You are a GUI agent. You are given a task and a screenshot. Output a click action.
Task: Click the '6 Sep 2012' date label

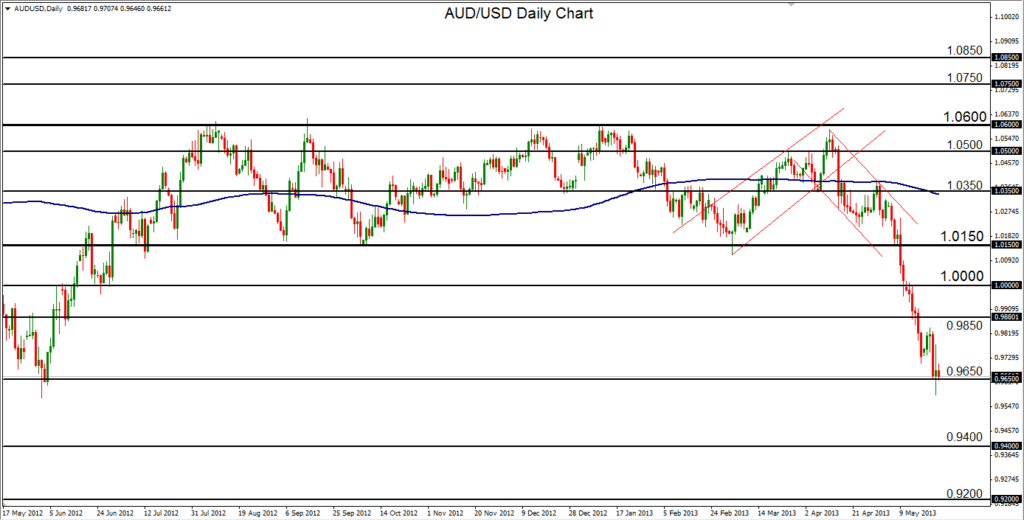[304, 514]
